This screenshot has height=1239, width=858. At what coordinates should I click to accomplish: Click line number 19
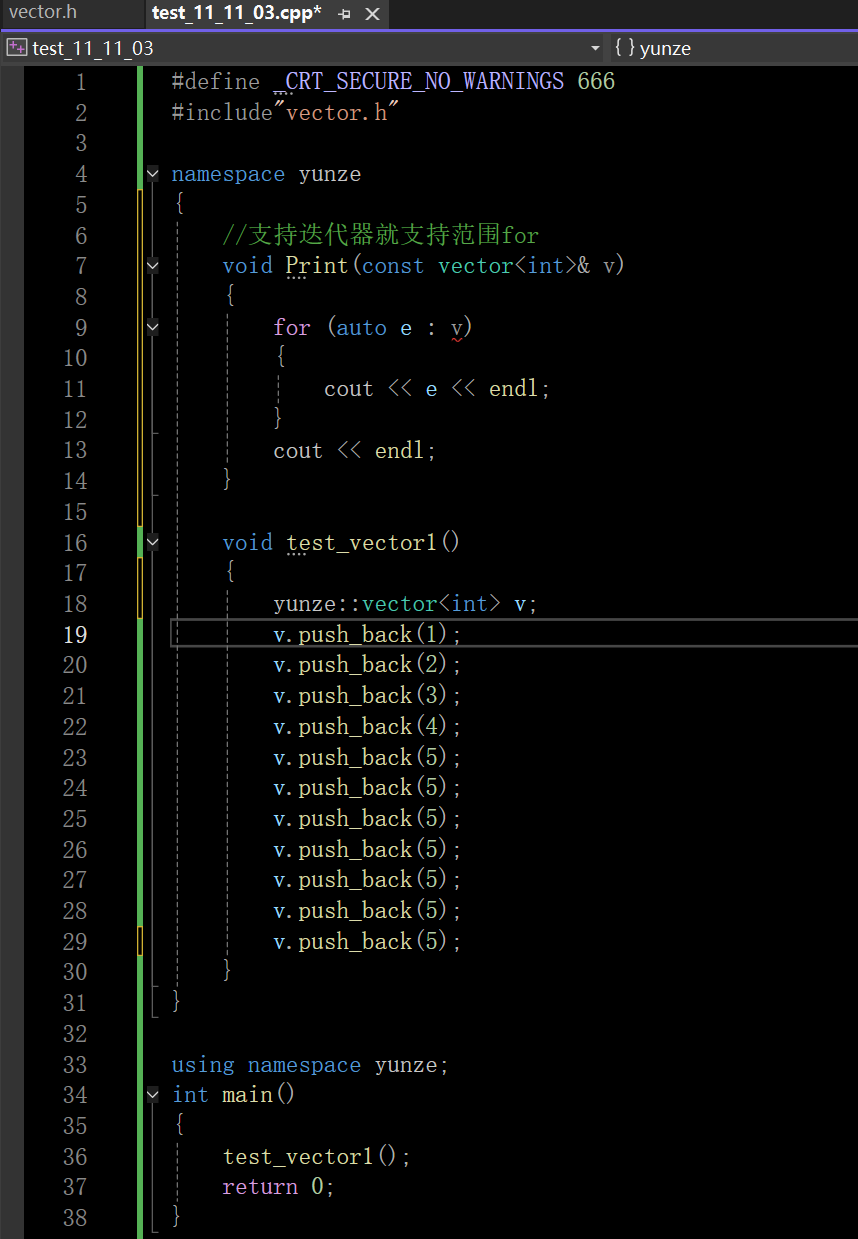pyautogui.click(x=75, y=635)
